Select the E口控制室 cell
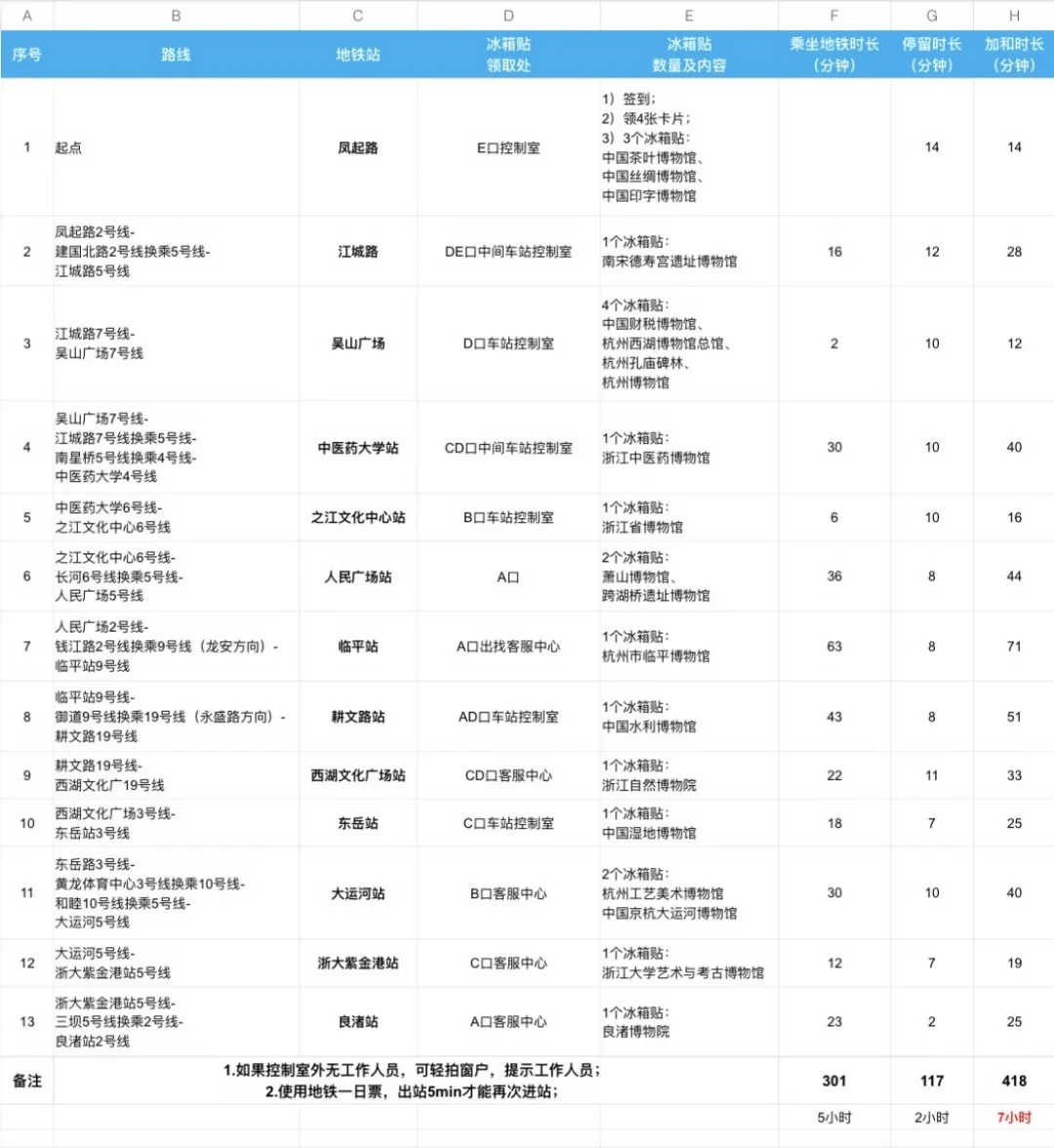The width and height of the screenshot is (1054, 1148). click(508, 147)
